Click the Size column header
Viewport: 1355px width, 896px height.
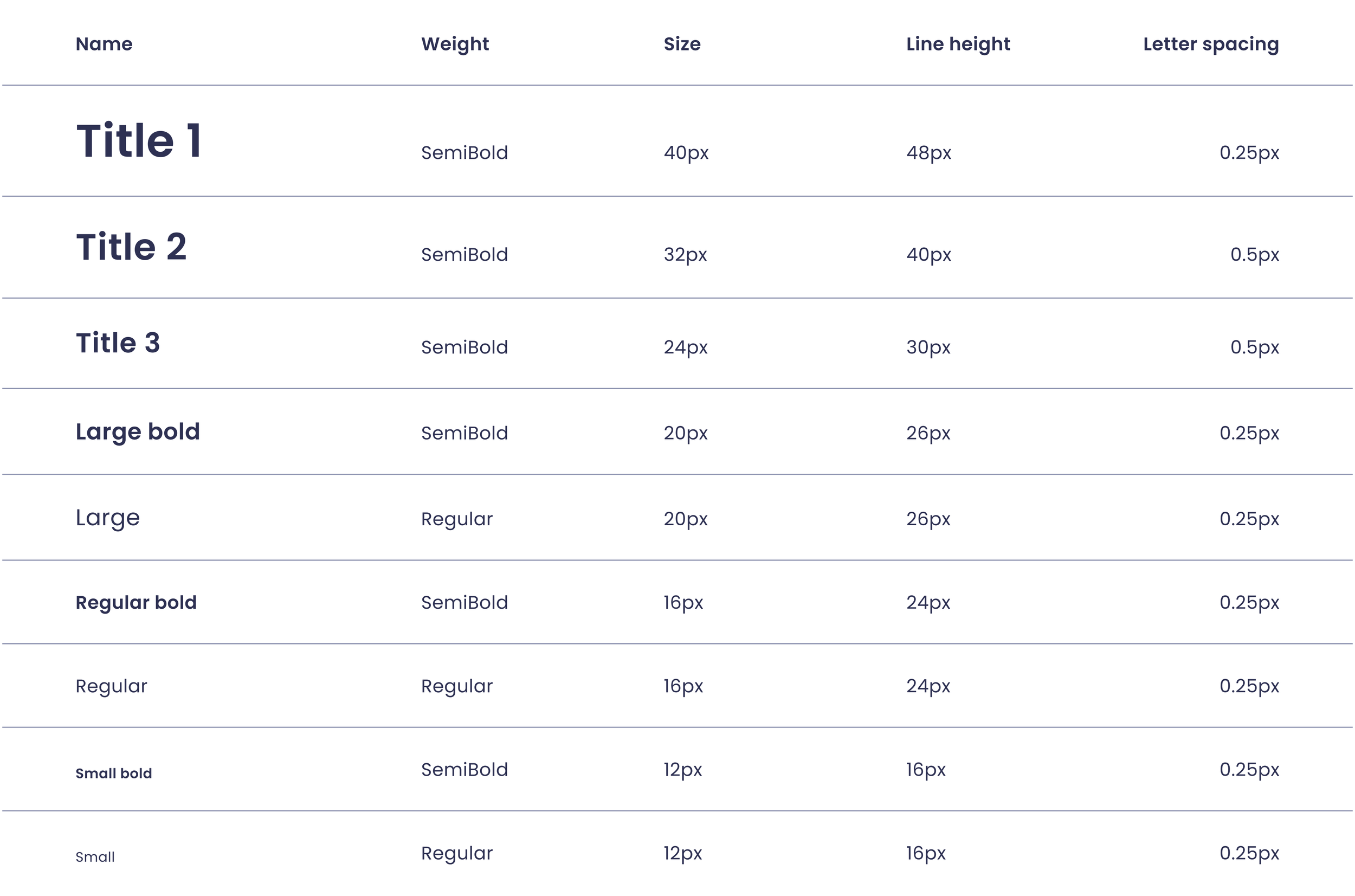pyautogui.click(x=682, y=44)
